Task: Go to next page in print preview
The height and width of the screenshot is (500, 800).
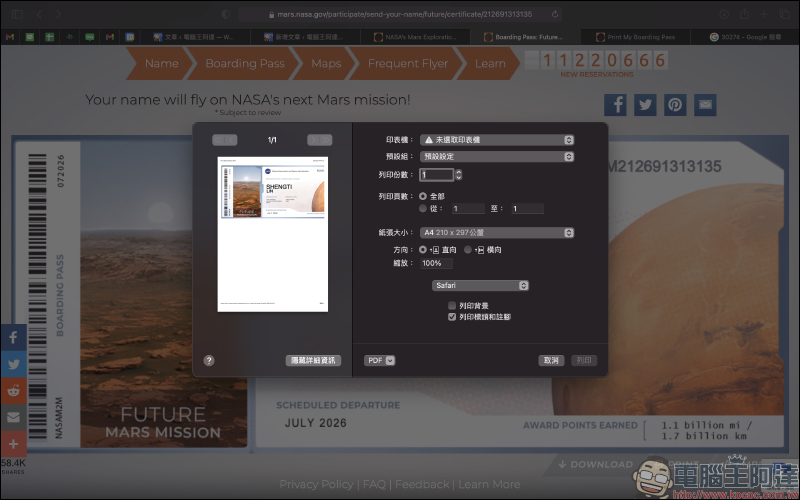Action: [314, 140]
